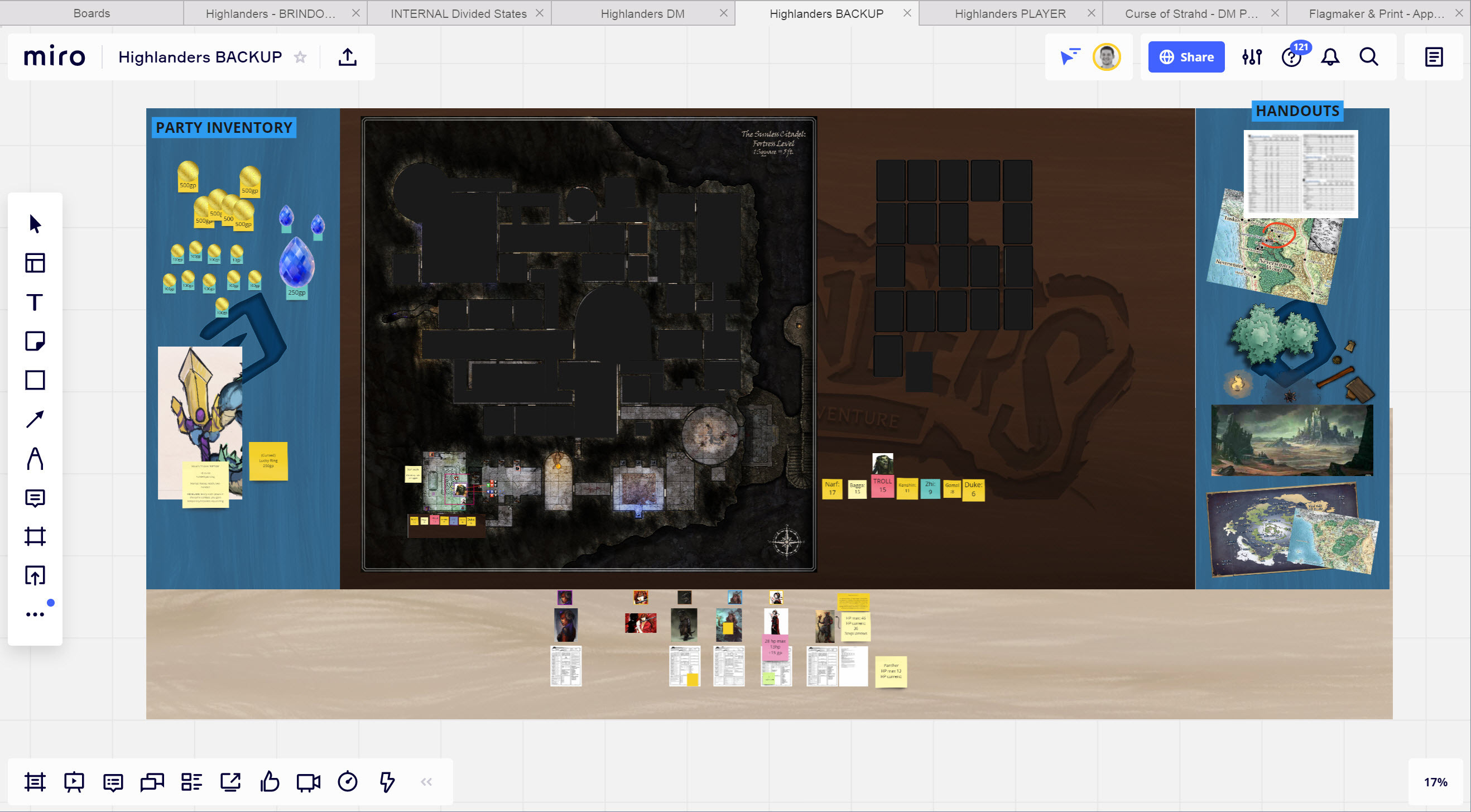Open the notifications bell

pyautogui.click(x=1330, y=56)
